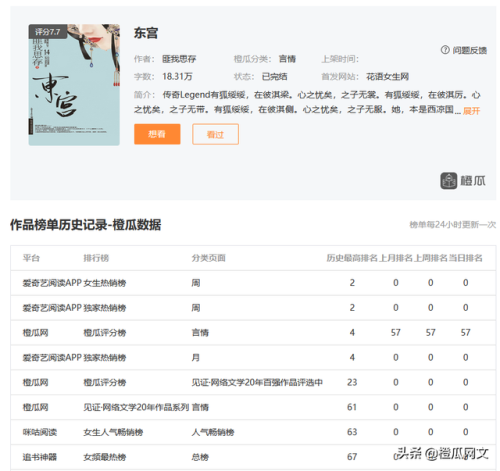Click 见证·网络文学20年作品系列 ranking cell
This screenshot has width=500, height=471.
tap(136, 407)
